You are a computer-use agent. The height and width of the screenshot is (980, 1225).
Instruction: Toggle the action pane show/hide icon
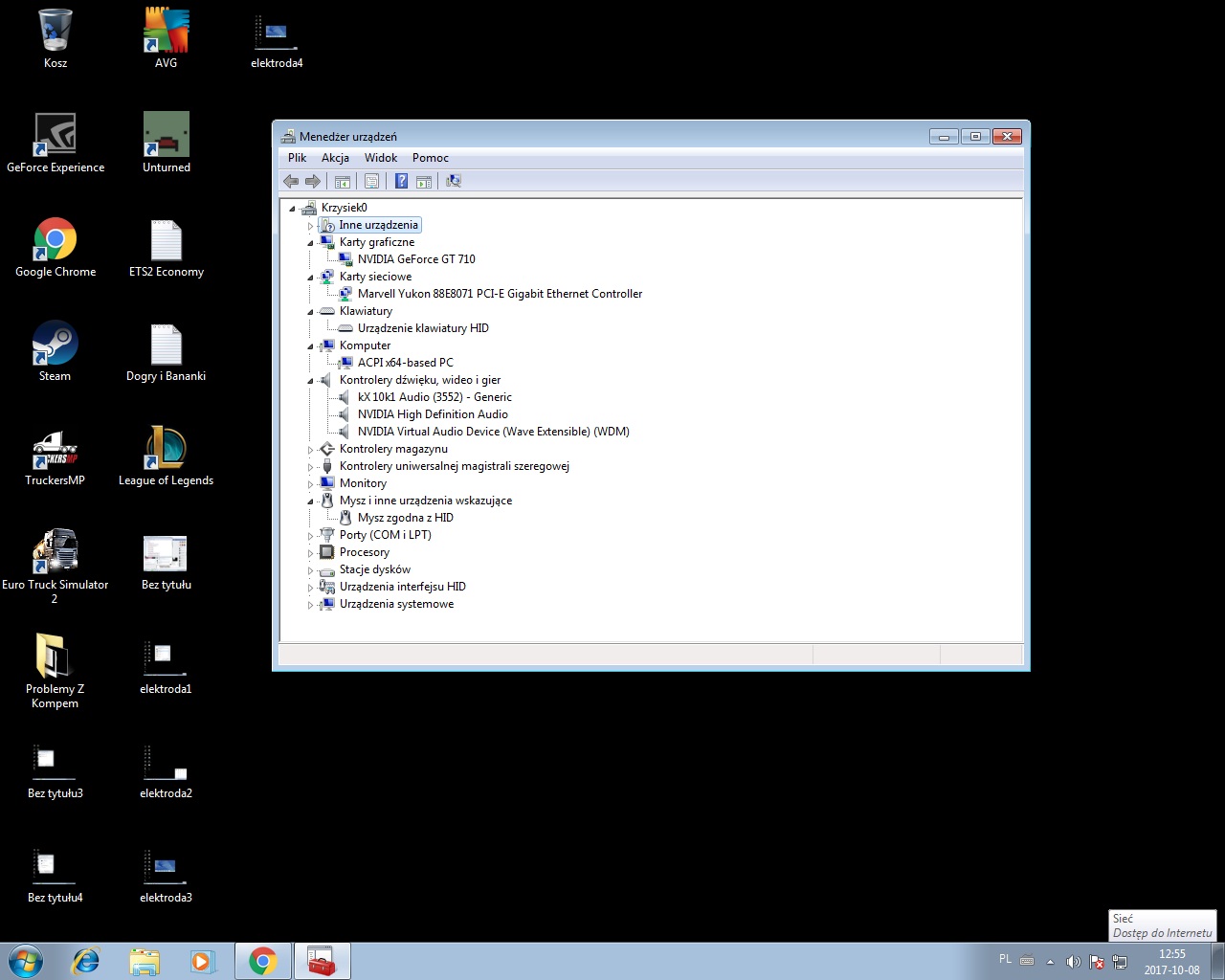(x=424, y=181)
